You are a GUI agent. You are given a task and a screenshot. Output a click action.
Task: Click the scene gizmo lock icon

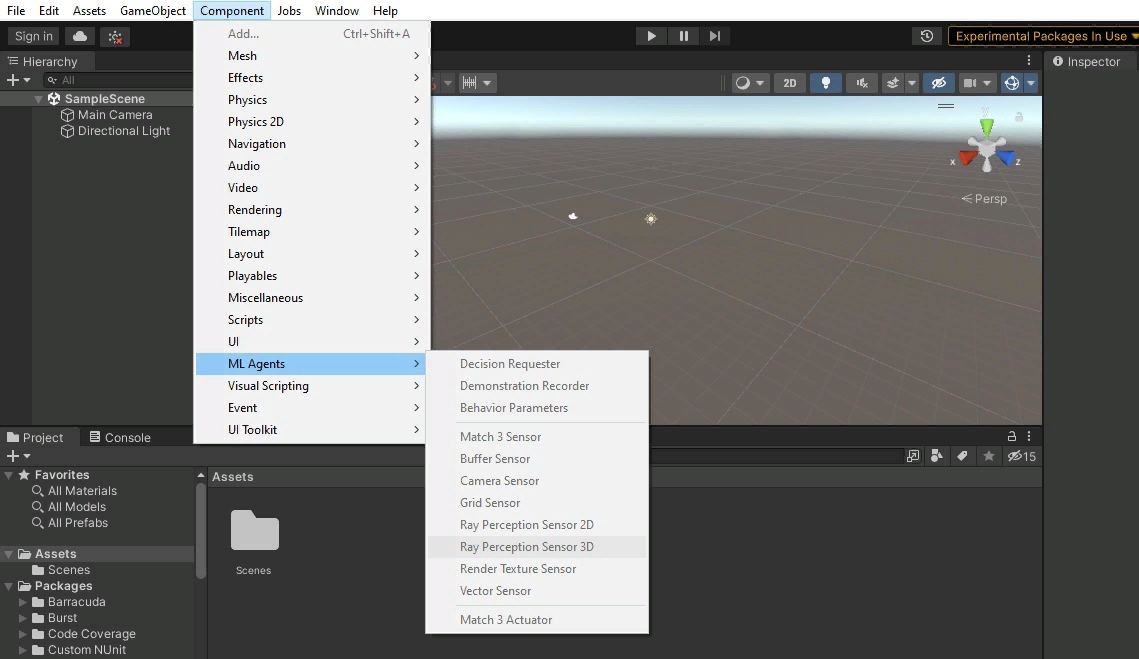(1019, 116)
